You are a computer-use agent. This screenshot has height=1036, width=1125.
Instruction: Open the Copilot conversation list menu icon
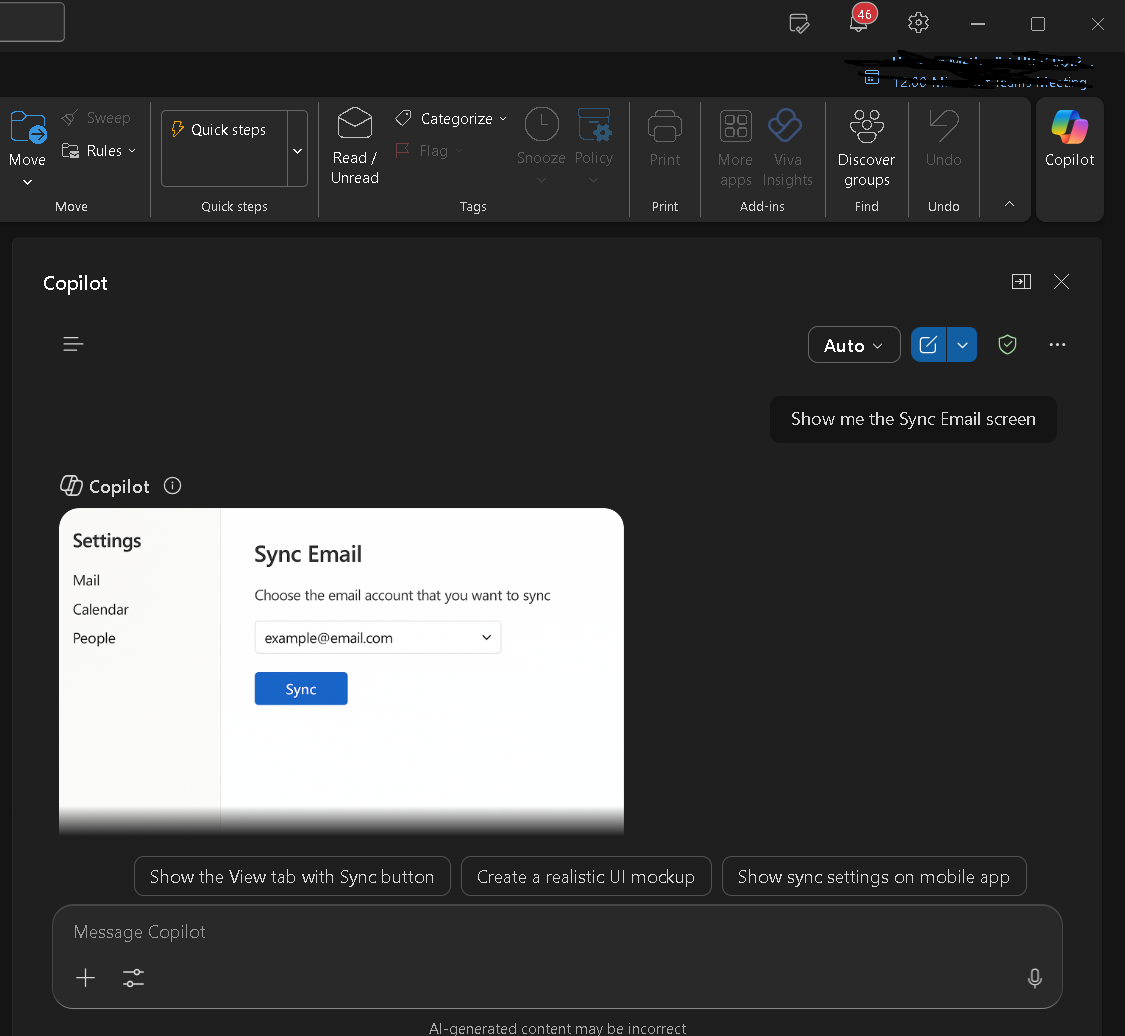(73, 344)
